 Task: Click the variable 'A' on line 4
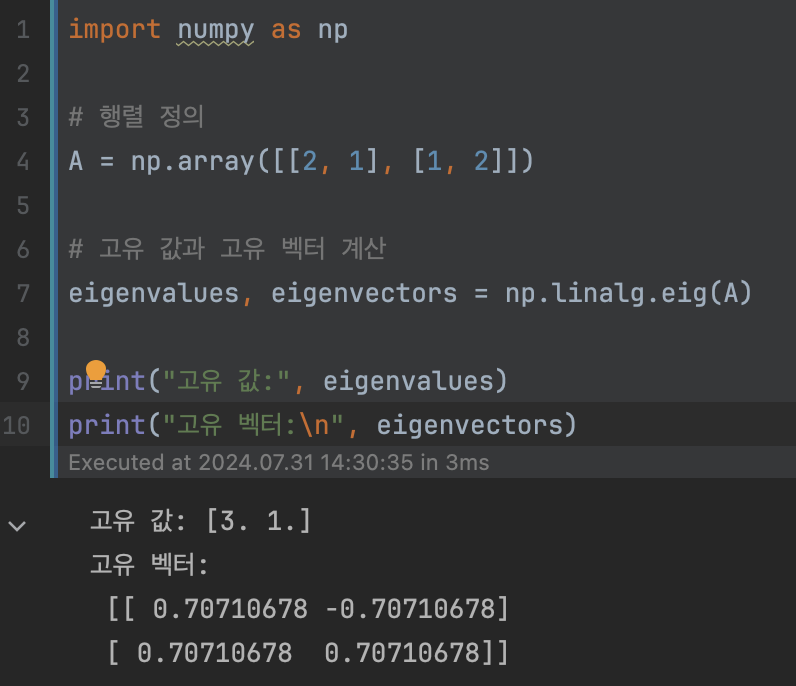point(76,161)
